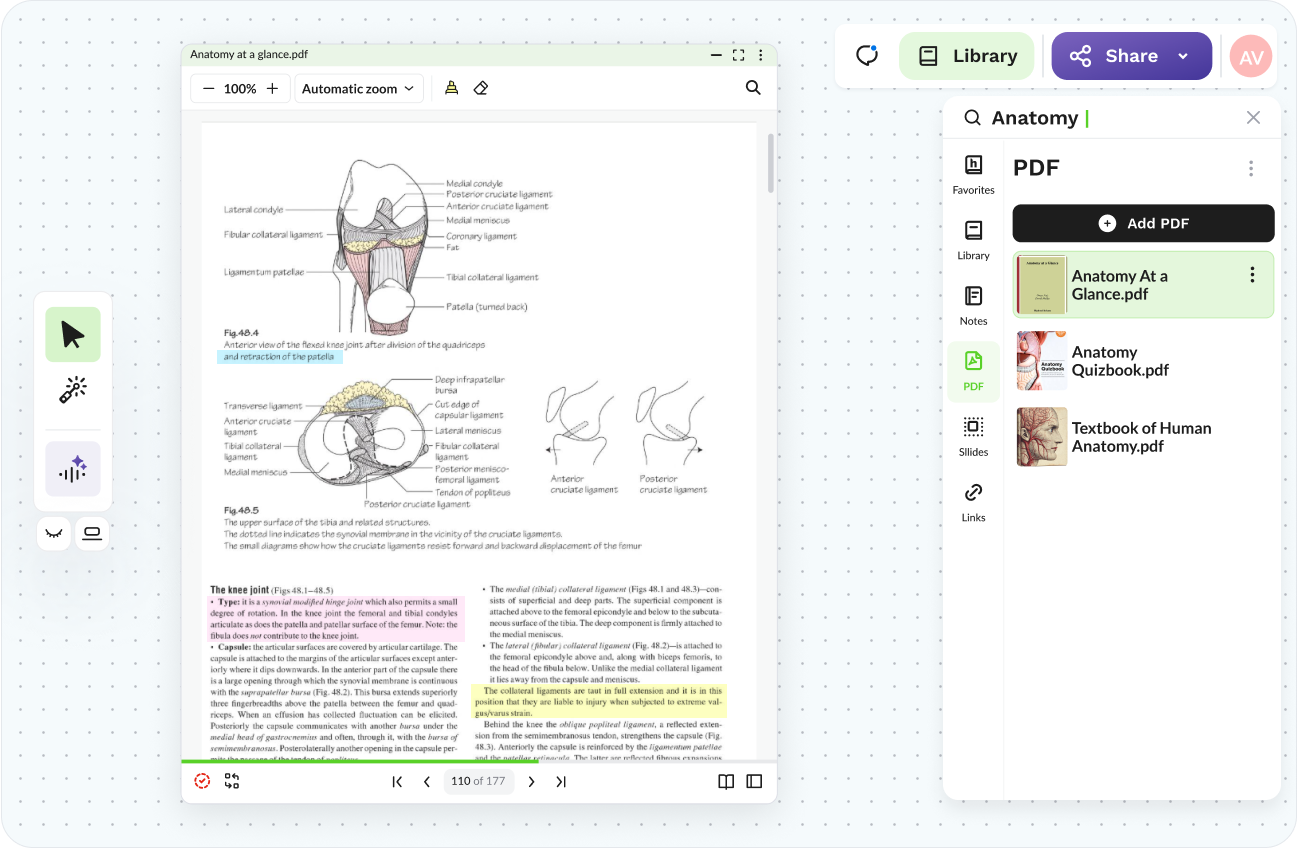Image resolution: width=1297 pixels, height=848 pixels.
Task: Click the blue highlighted 'and retraction of the patella' text
Action: pos(280,357)
